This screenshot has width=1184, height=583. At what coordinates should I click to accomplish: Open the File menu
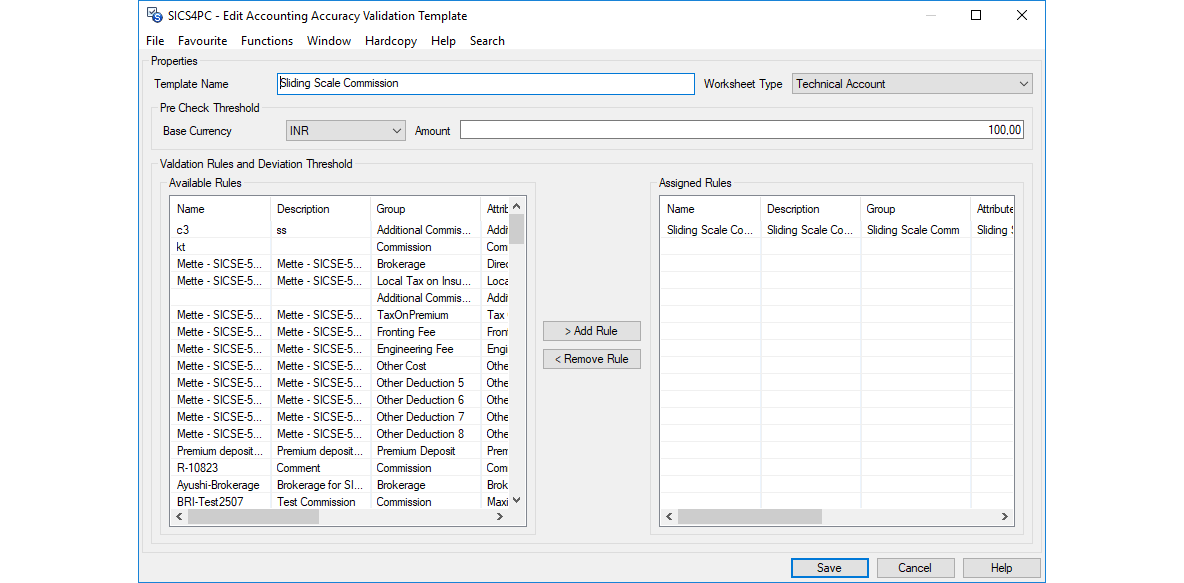click(x=155, y=41)
